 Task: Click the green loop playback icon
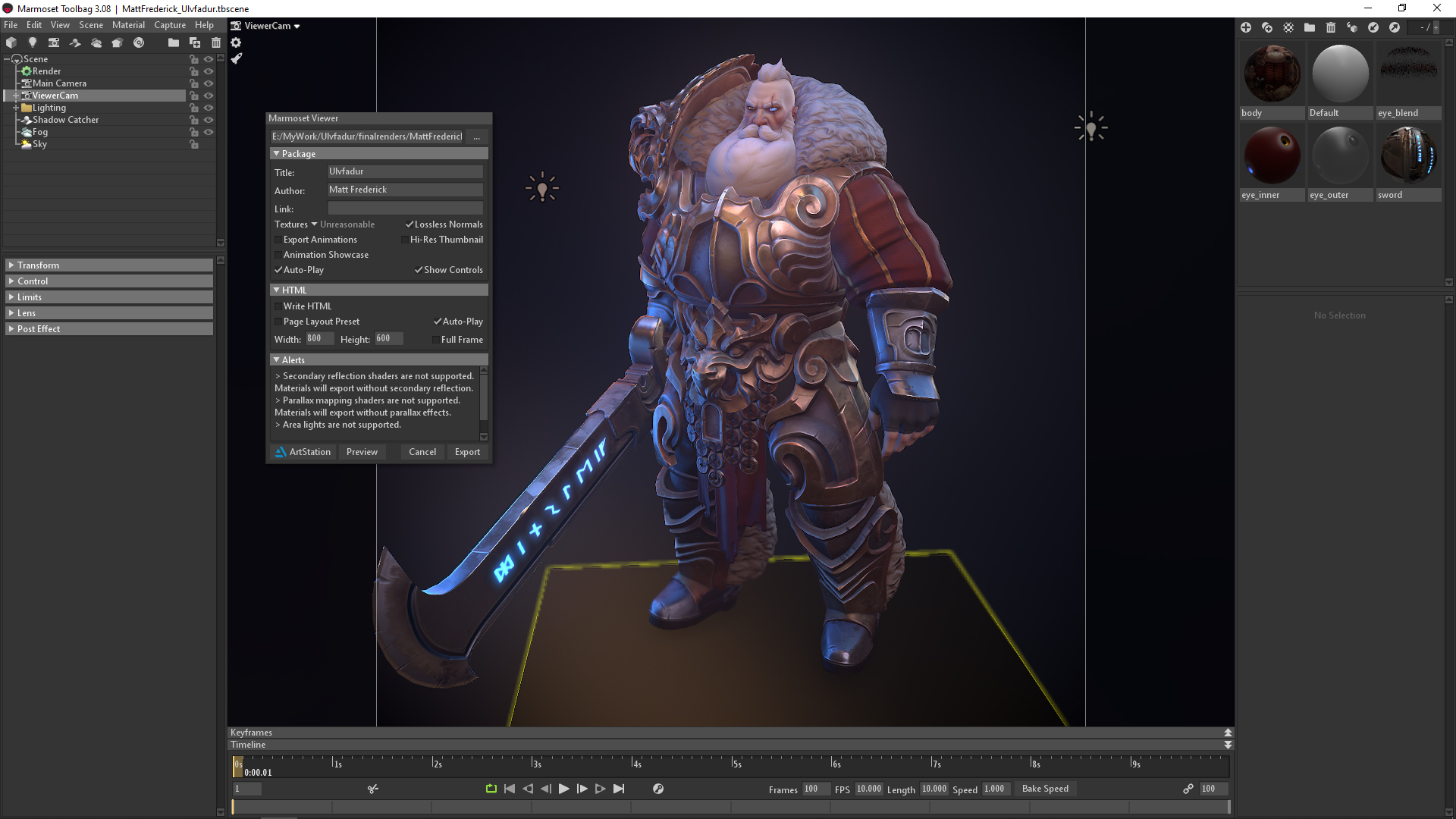point(491,789)
